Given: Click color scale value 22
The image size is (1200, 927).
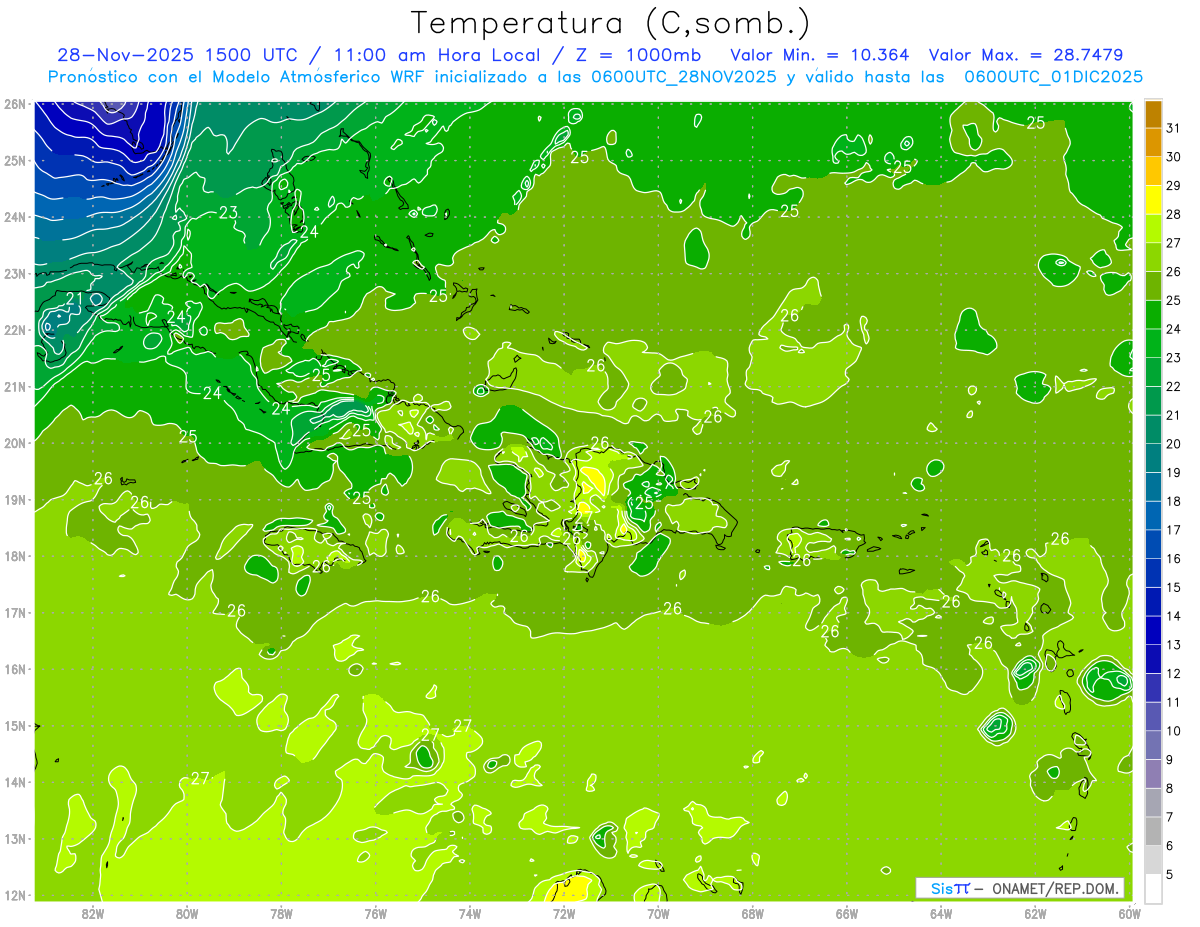Looking at the screenshot, I should tap(1174, 386).
